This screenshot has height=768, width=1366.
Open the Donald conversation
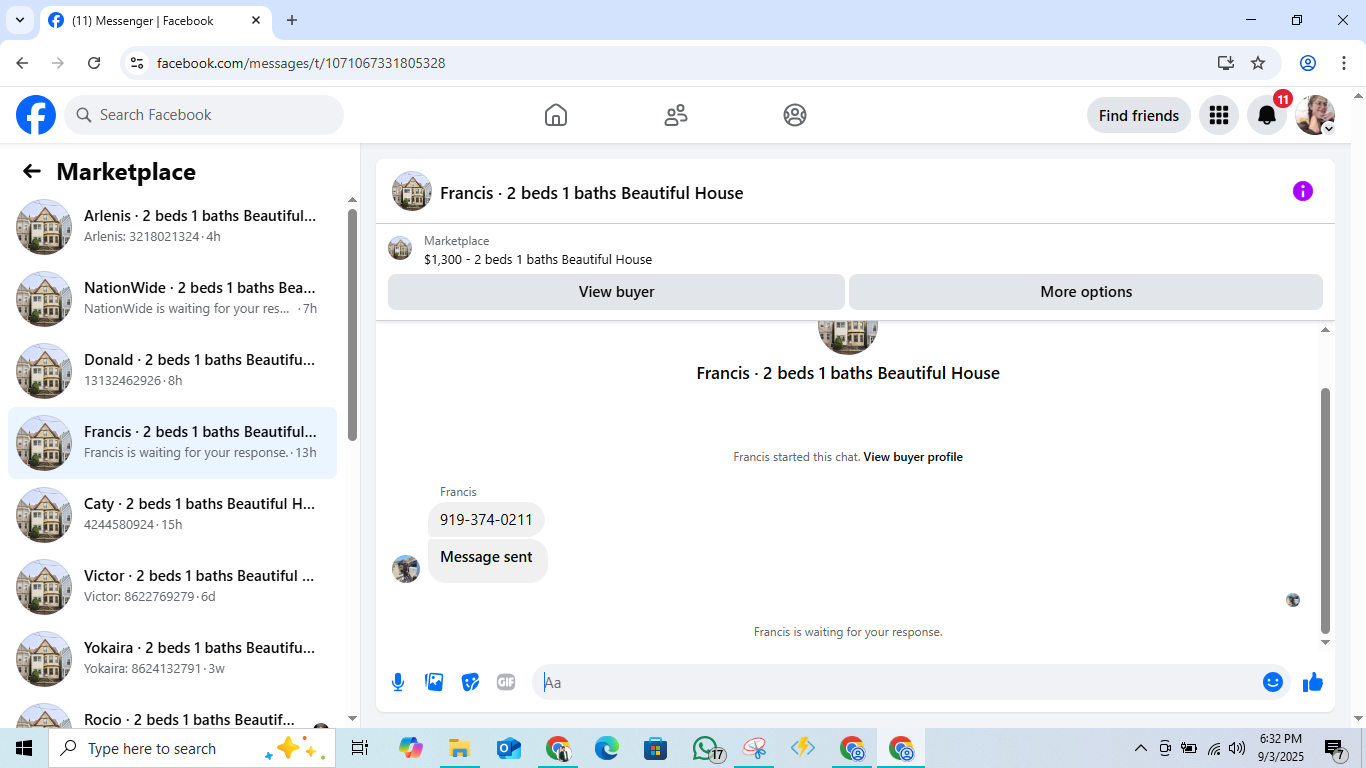pyautogui.click(x=172, y=371)
